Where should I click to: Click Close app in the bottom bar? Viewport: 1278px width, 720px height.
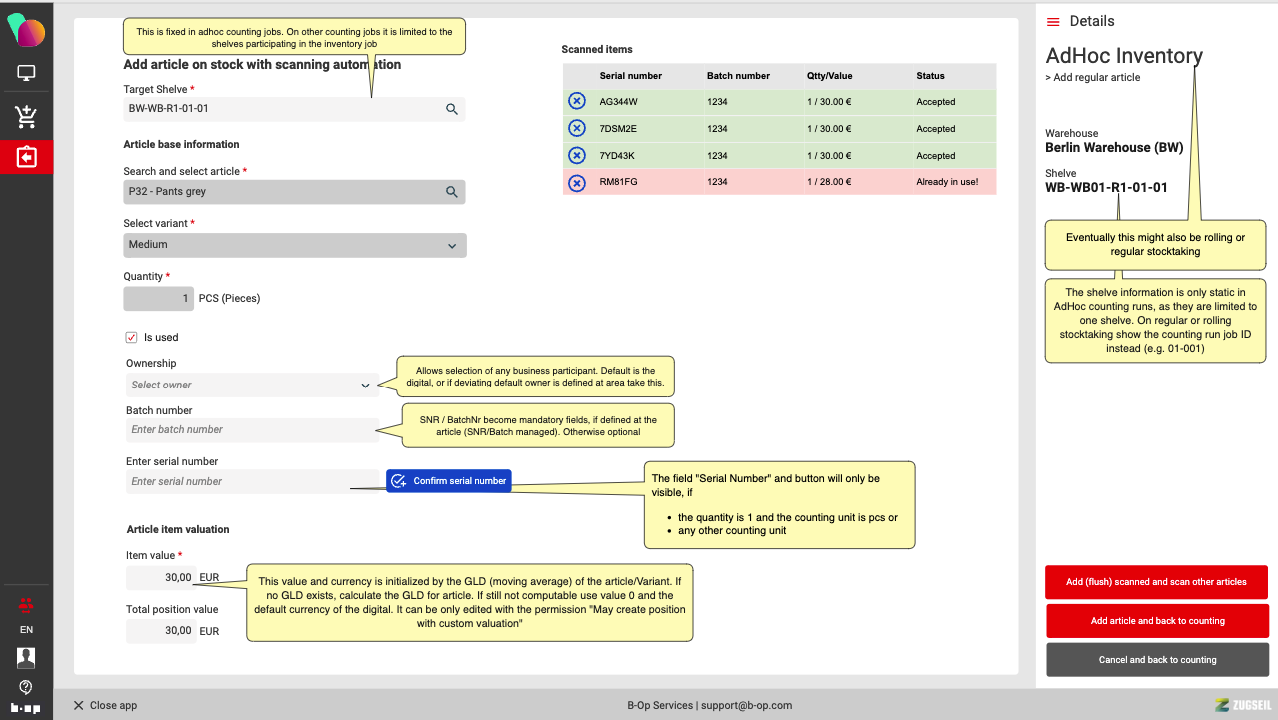click(105, 705)
